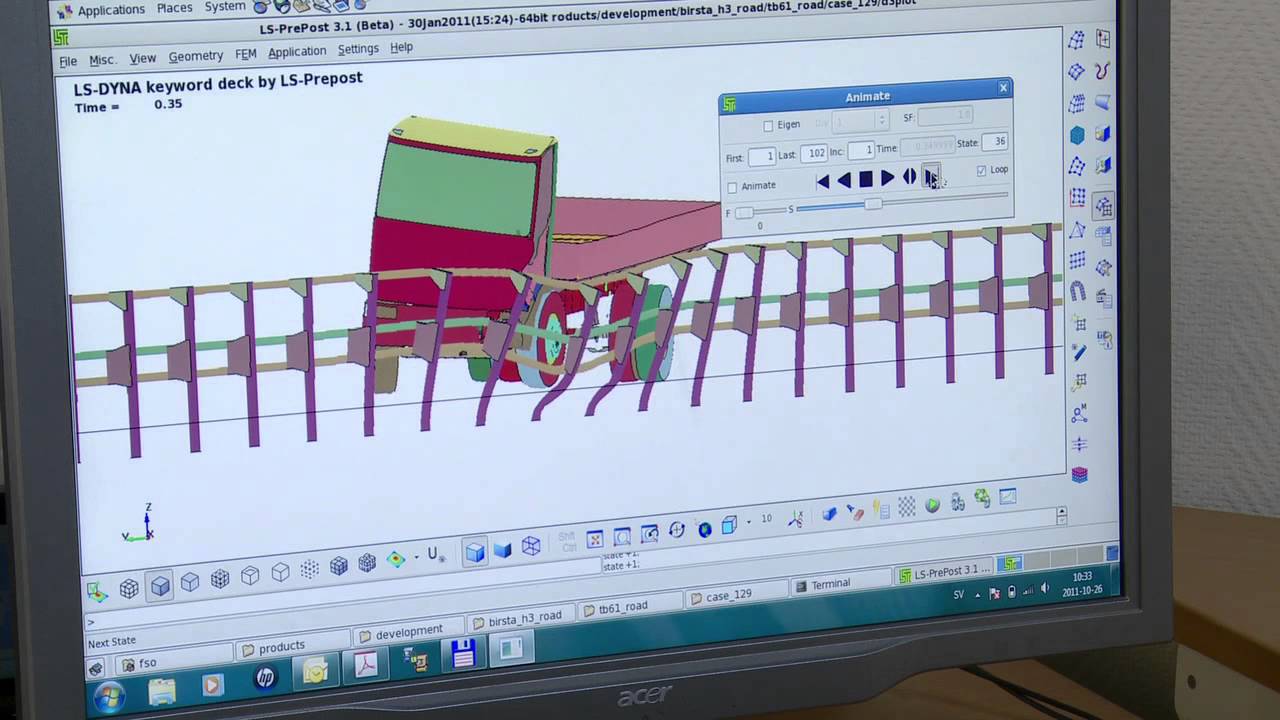Click the magnet icon in right toolbar

1078,292
